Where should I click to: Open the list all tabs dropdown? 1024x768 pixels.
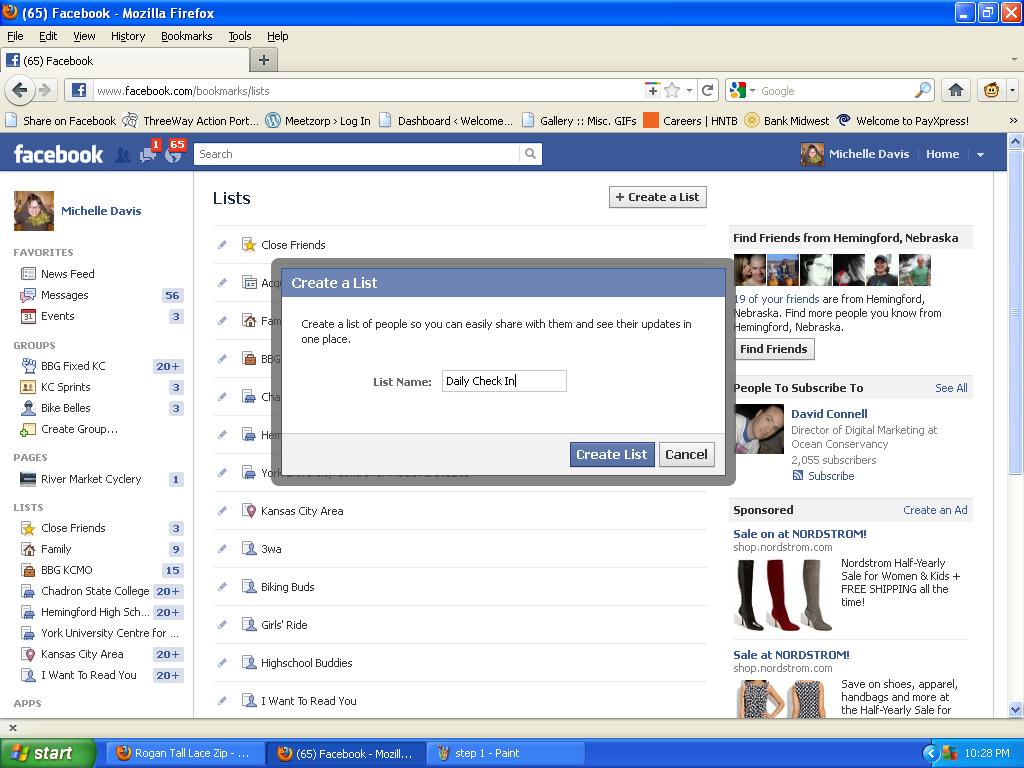(1014, 59)
